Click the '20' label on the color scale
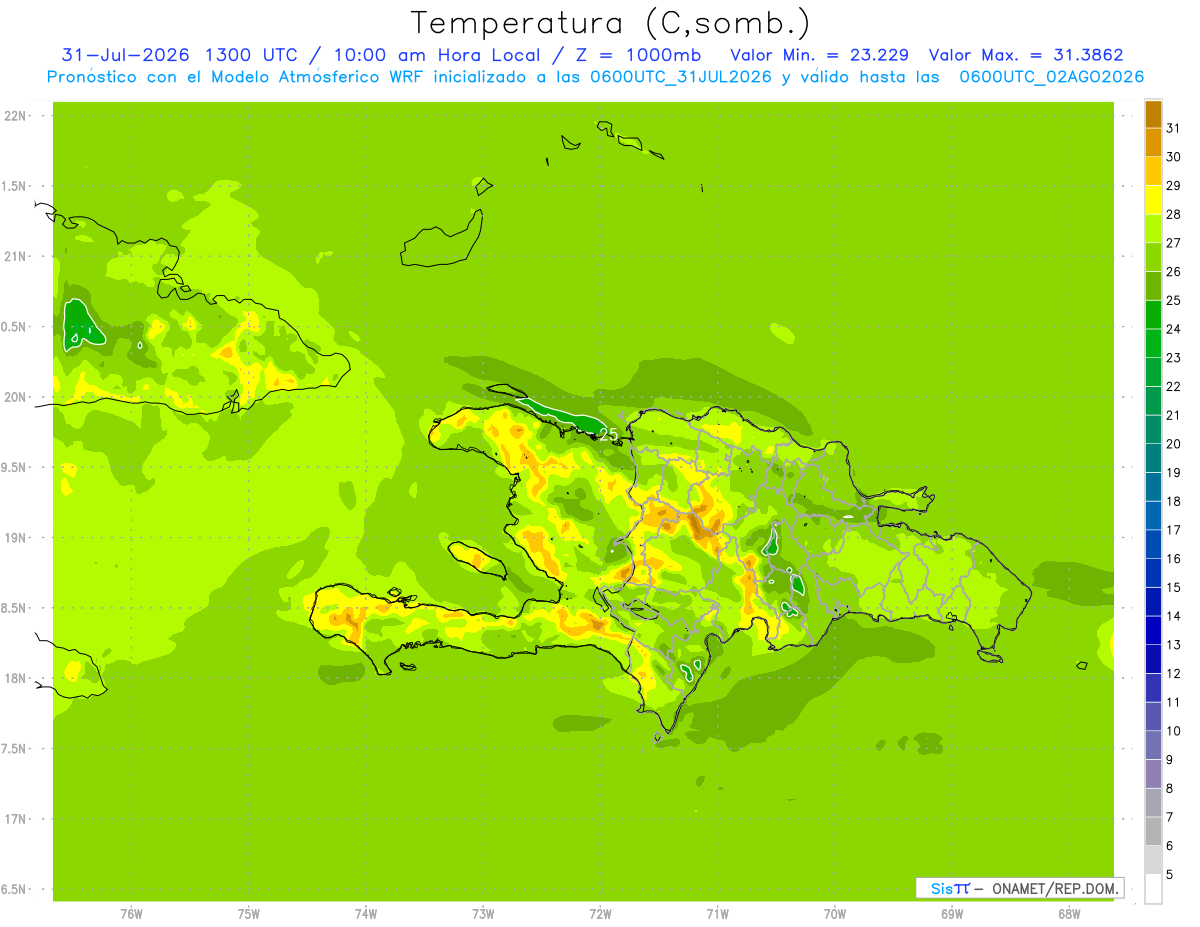Screen dimensions: 1200x927 1174,443
